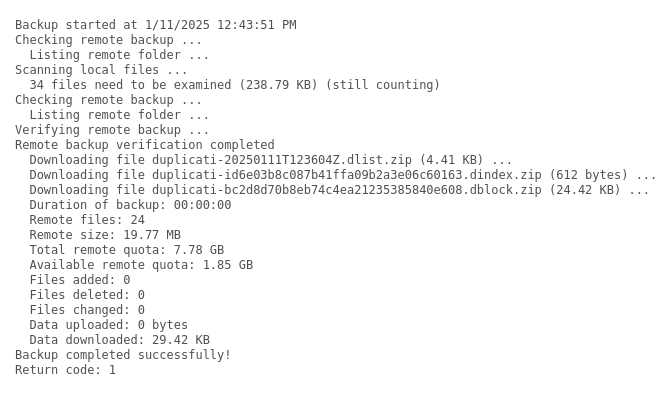Click the 'Total remote quota' line
The width and height of the screenshot is (666, 396).
127,250
